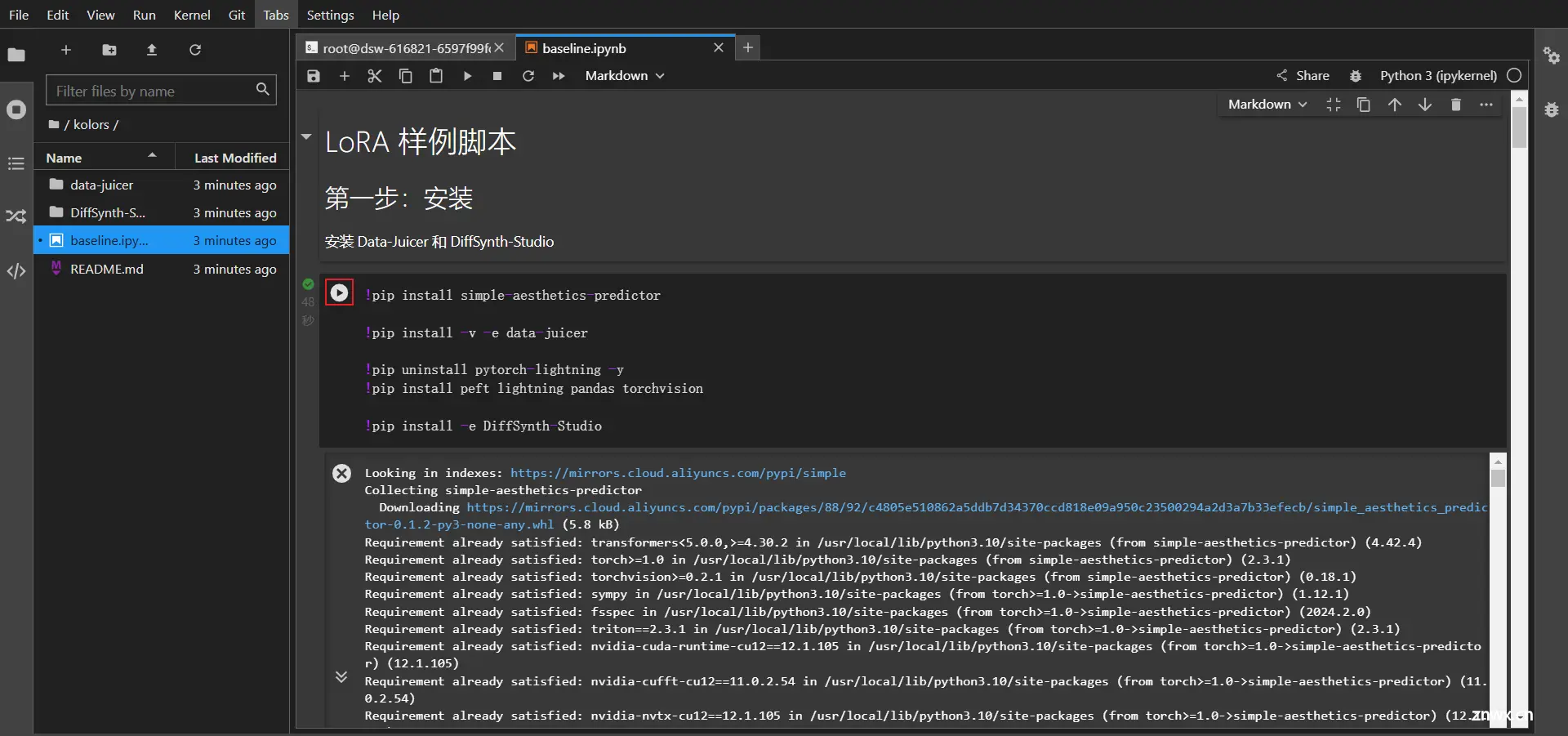Open the Table of Contents panel
The image size is (1568, 736).
(16, 164)
